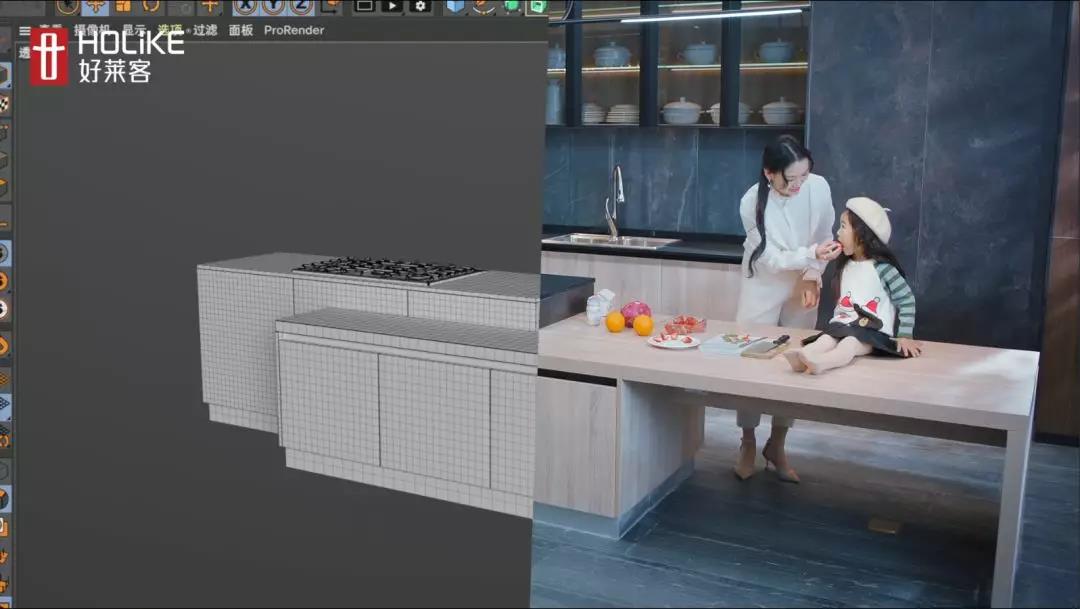Select the Rotate tool in top toolbar
The height and width of the screenshot is (609, 1080).
pyautogui.click(x=151, y=6)
